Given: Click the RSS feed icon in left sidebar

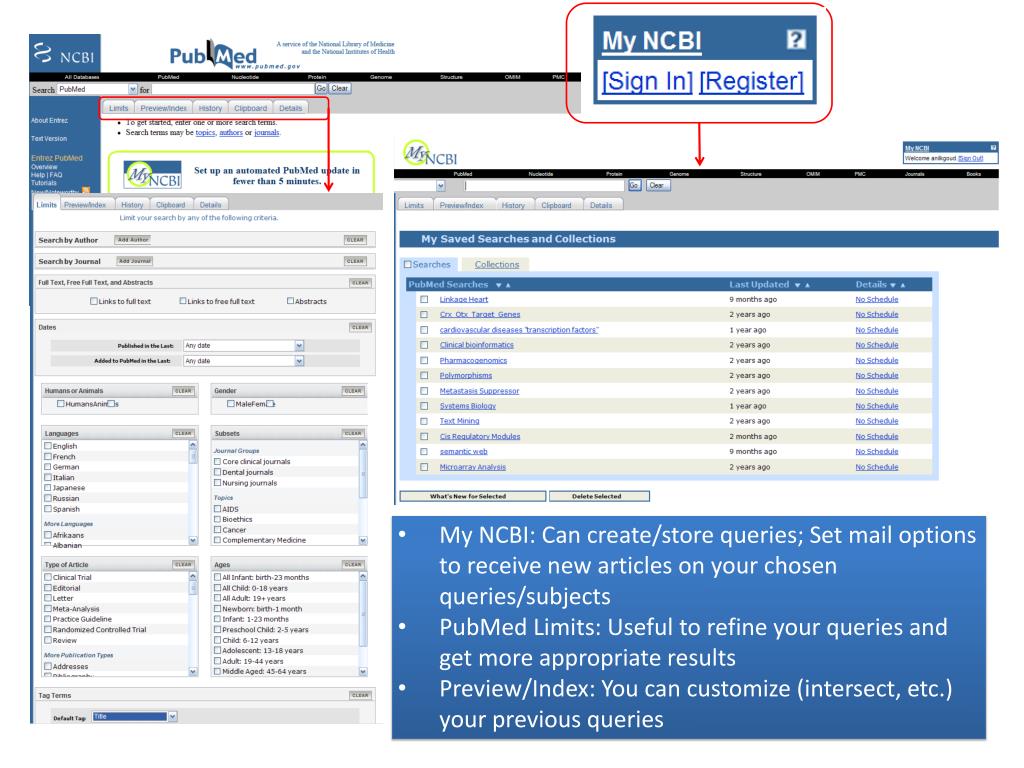Looking at the screenshot, I should (x=86, y=191).
